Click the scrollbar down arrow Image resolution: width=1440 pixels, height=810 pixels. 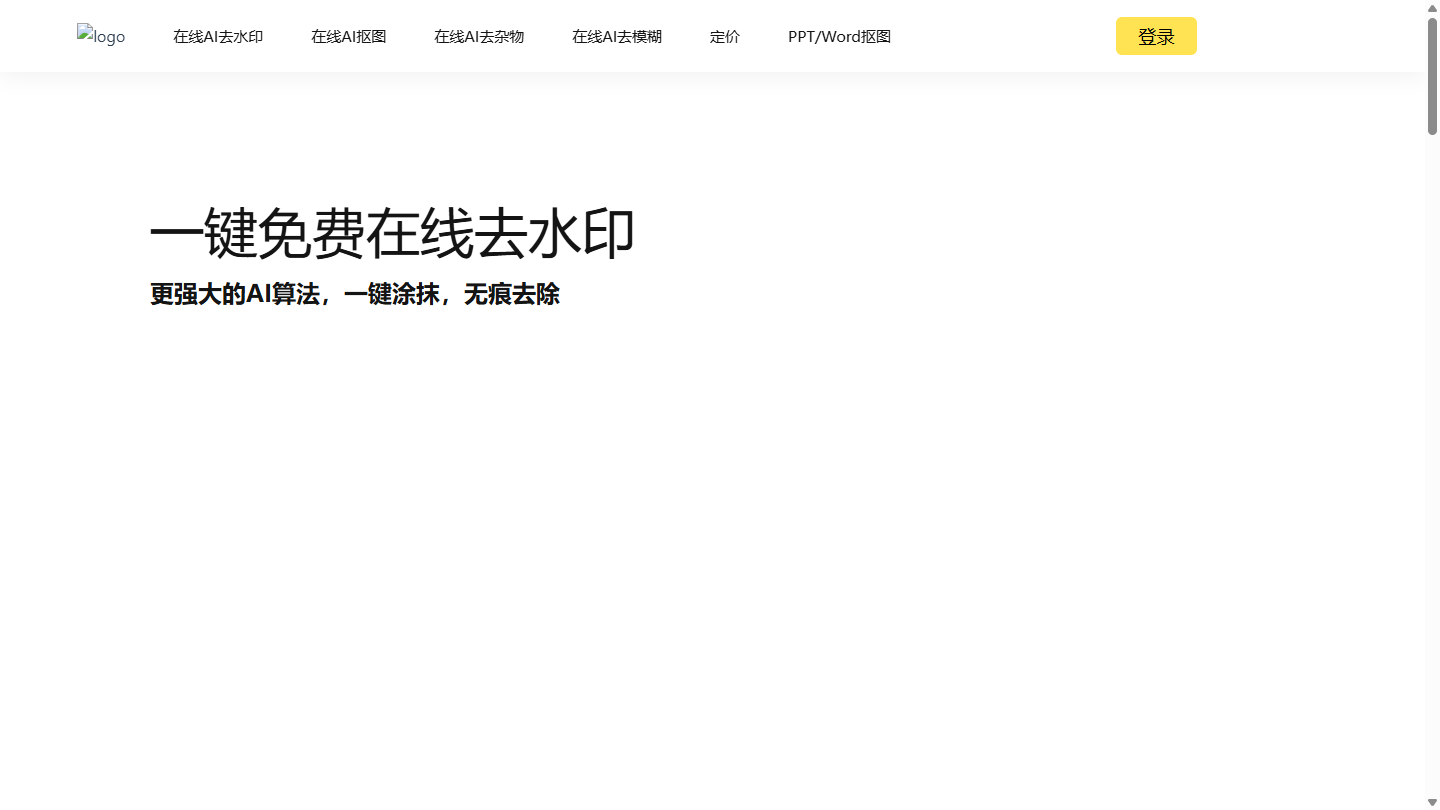(x=1432, y=802)
